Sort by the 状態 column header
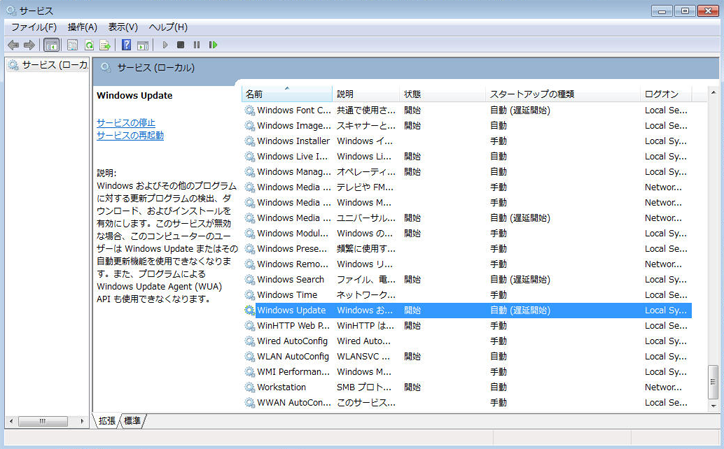Image resolution: width=724 pixels, height=449 pixels. pos(442,94)
